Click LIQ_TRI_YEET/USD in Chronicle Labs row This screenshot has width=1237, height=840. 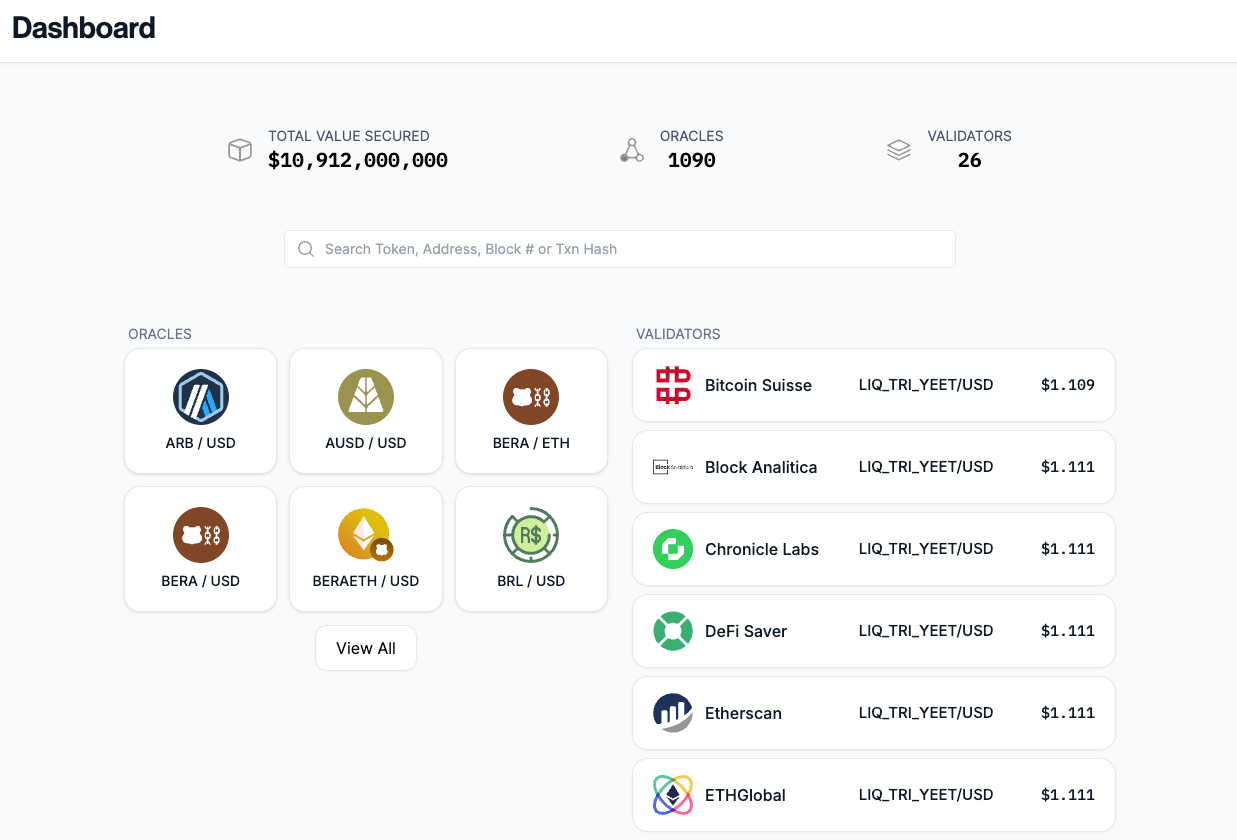pyautogui.click(x=926, y=548)
